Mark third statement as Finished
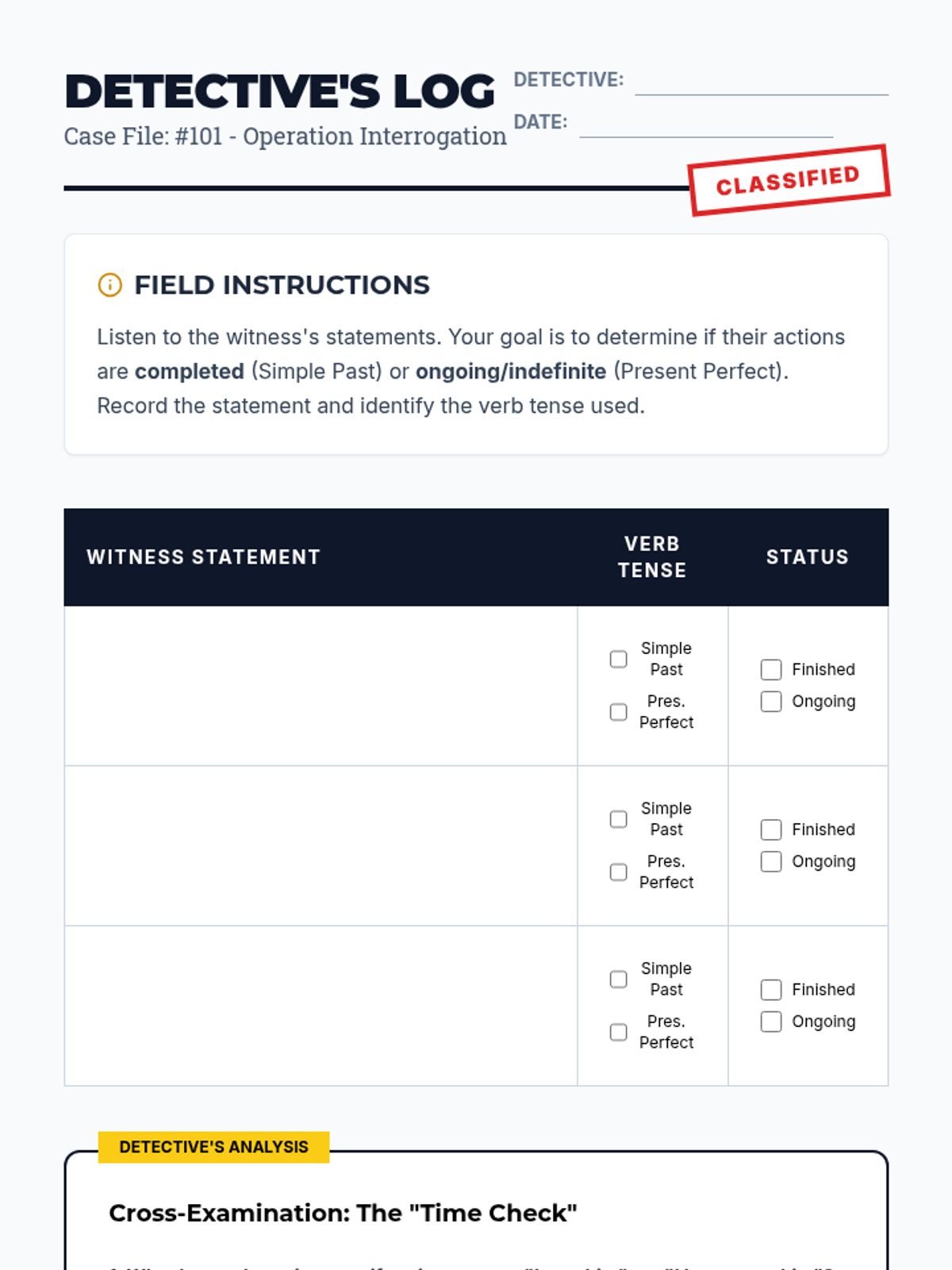952x1270 pixels. click(771, 990)
